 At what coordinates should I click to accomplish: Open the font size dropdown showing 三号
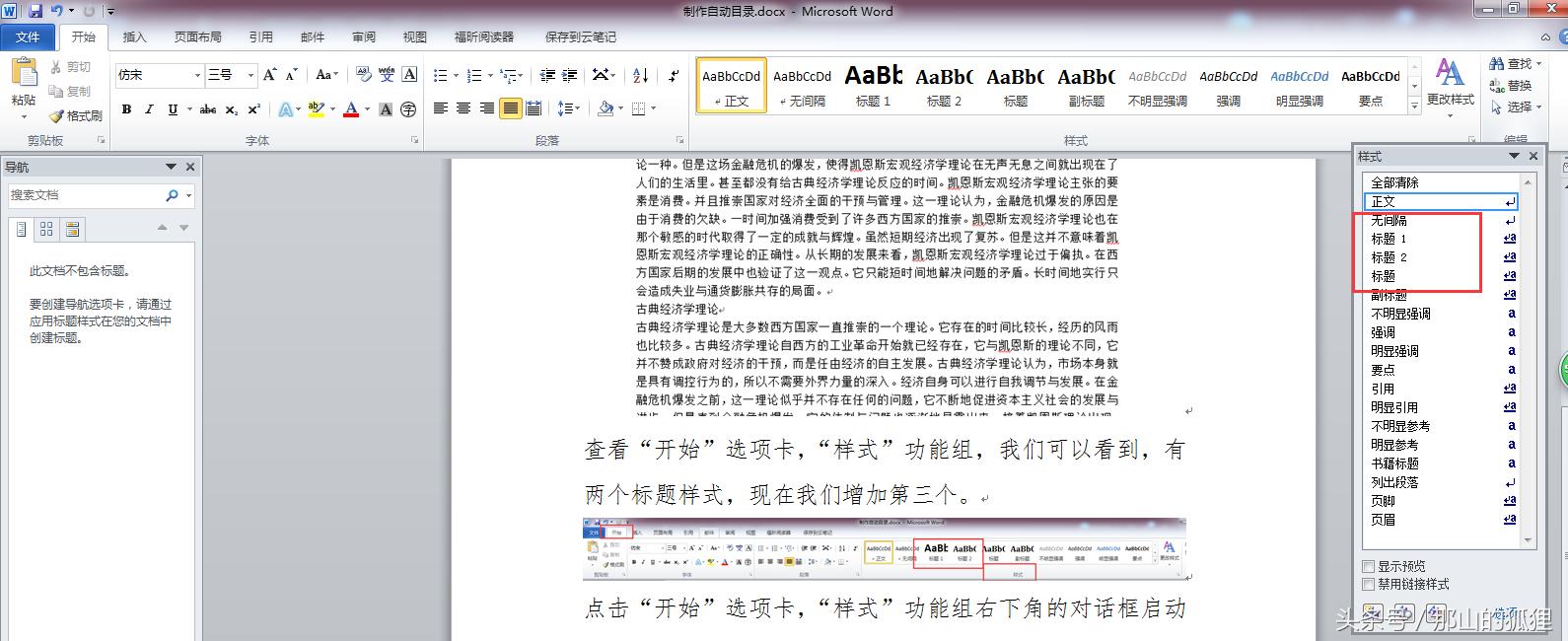[251, 75]
